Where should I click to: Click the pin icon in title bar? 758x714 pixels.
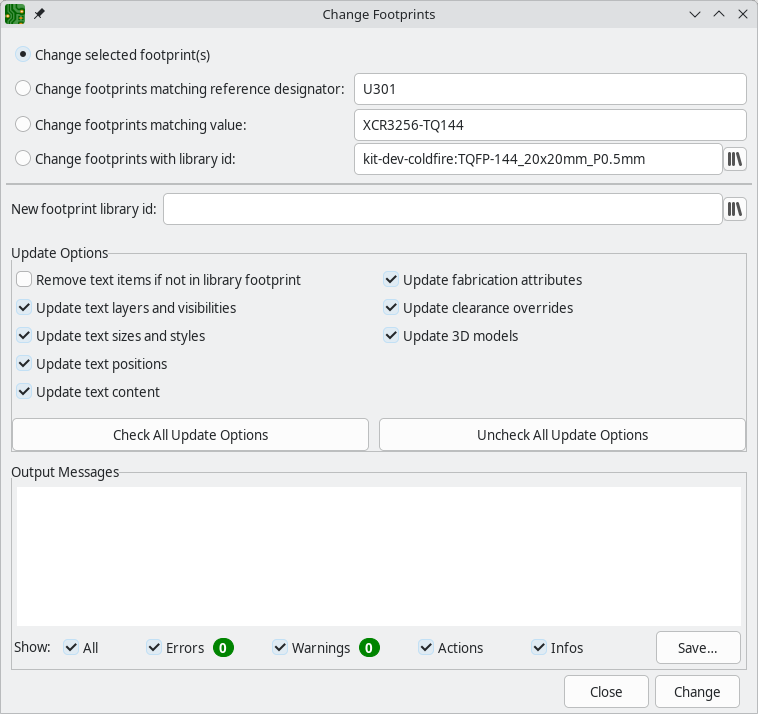tap(39, 15)
